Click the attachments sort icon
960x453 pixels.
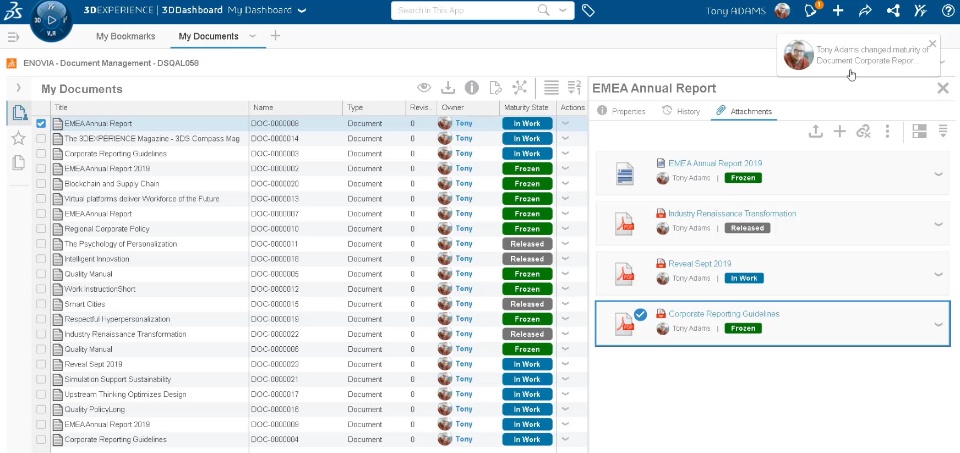coord(943,131)
